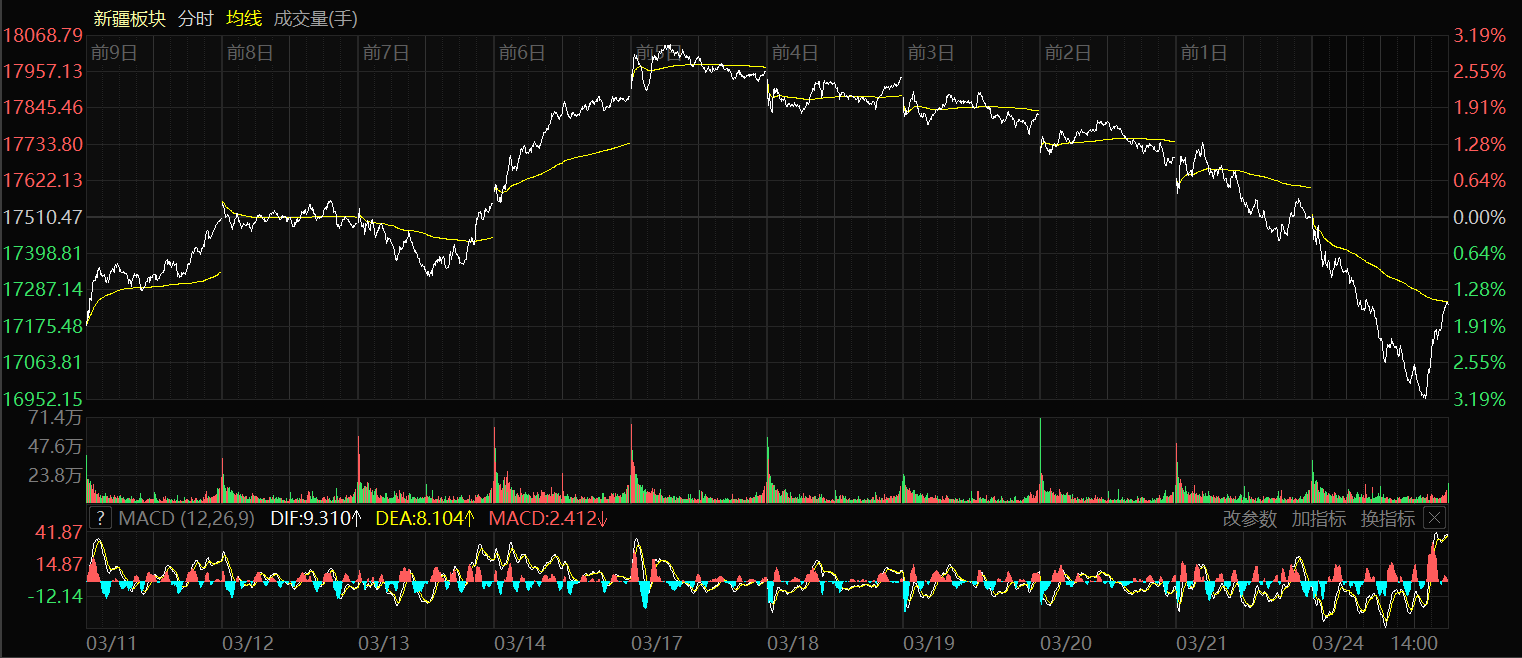Select the DEA:8.104 value readout
Image resolution: width=1522 pixels, height=658 pixels.
coord(425,518)
